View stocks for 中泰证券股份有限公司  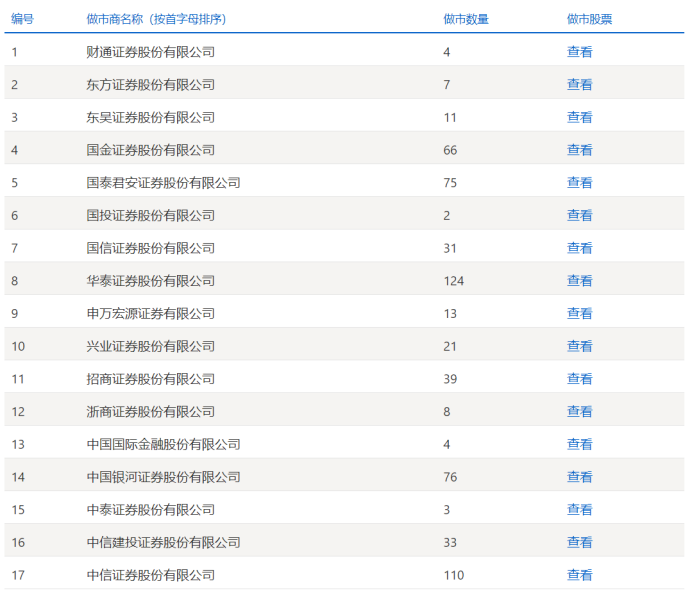(579, 509)
